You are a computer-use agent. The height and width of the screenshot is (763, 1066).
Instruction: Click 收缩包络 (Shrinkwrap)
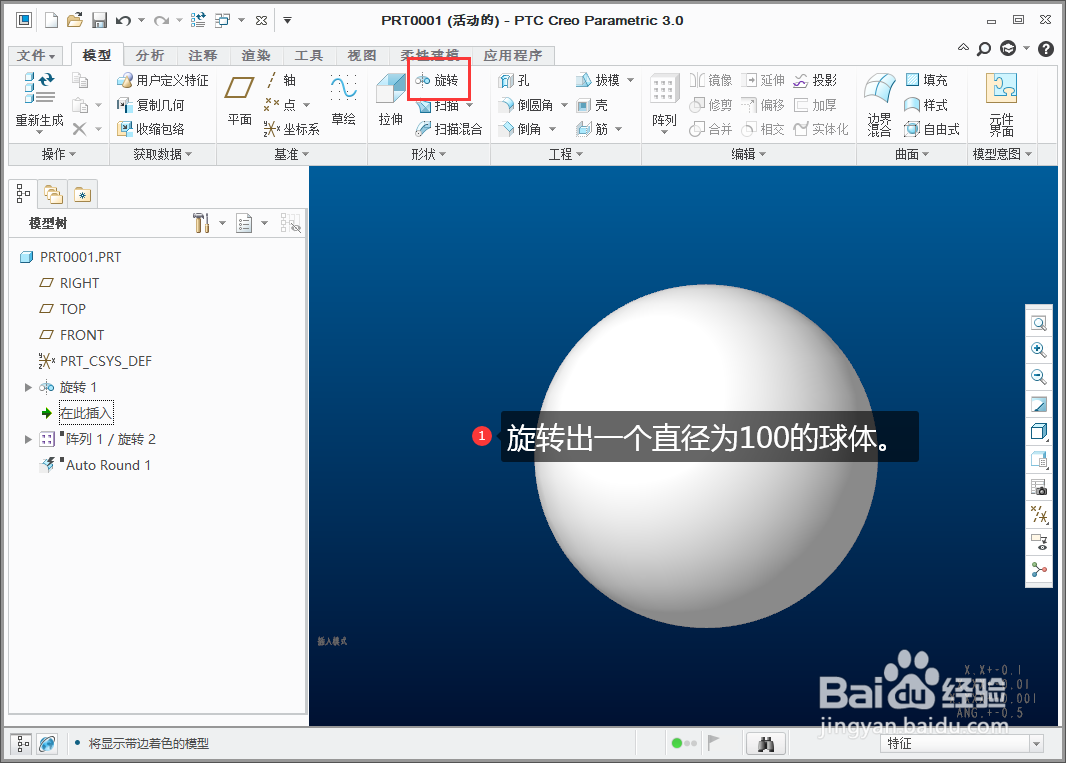(150, 129)
